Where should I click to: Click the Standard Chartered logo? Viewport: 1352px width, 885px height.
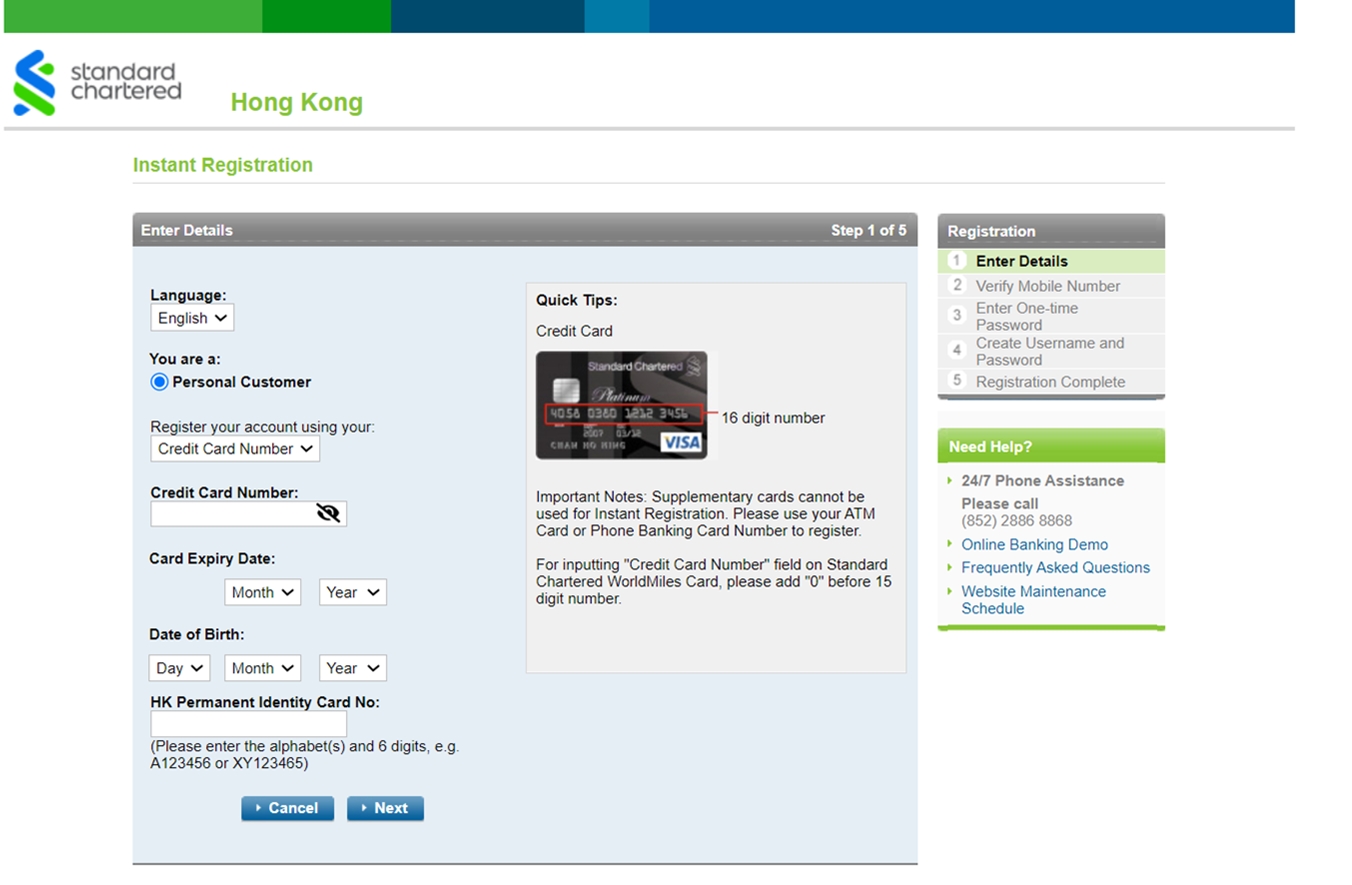97,83
